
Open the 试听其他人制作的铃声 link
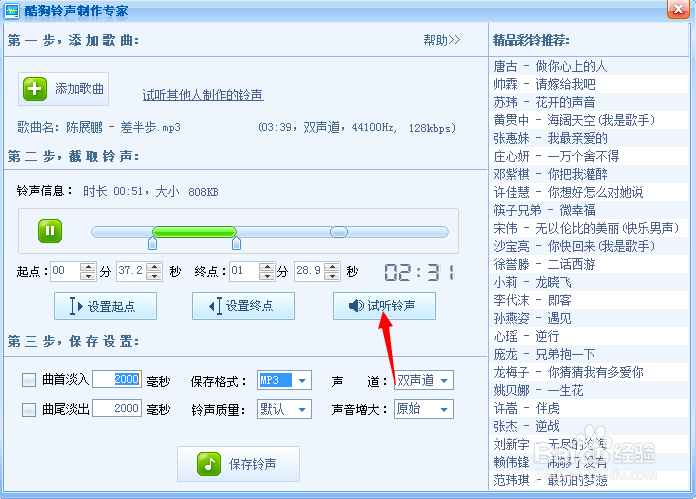(203, 95)
